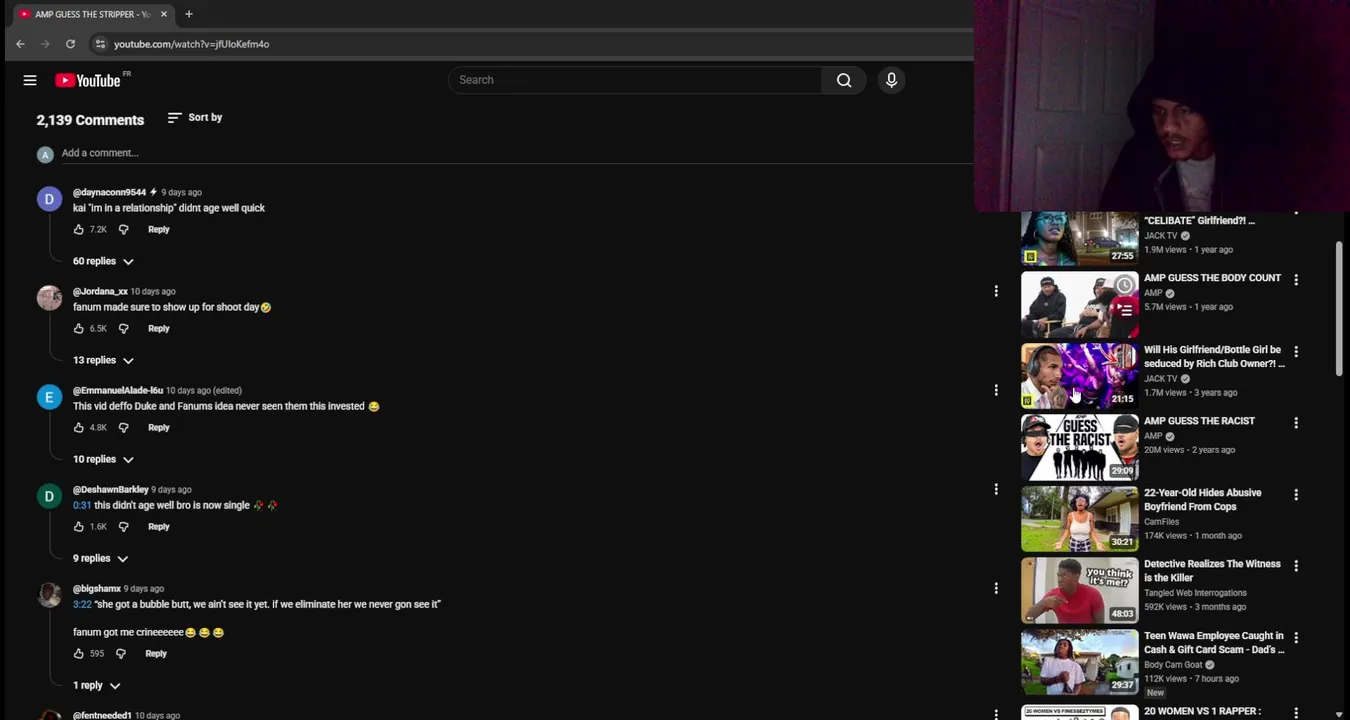Open options menu for @bigshamx comment
1350x720 pixels.
pos(995,588)
